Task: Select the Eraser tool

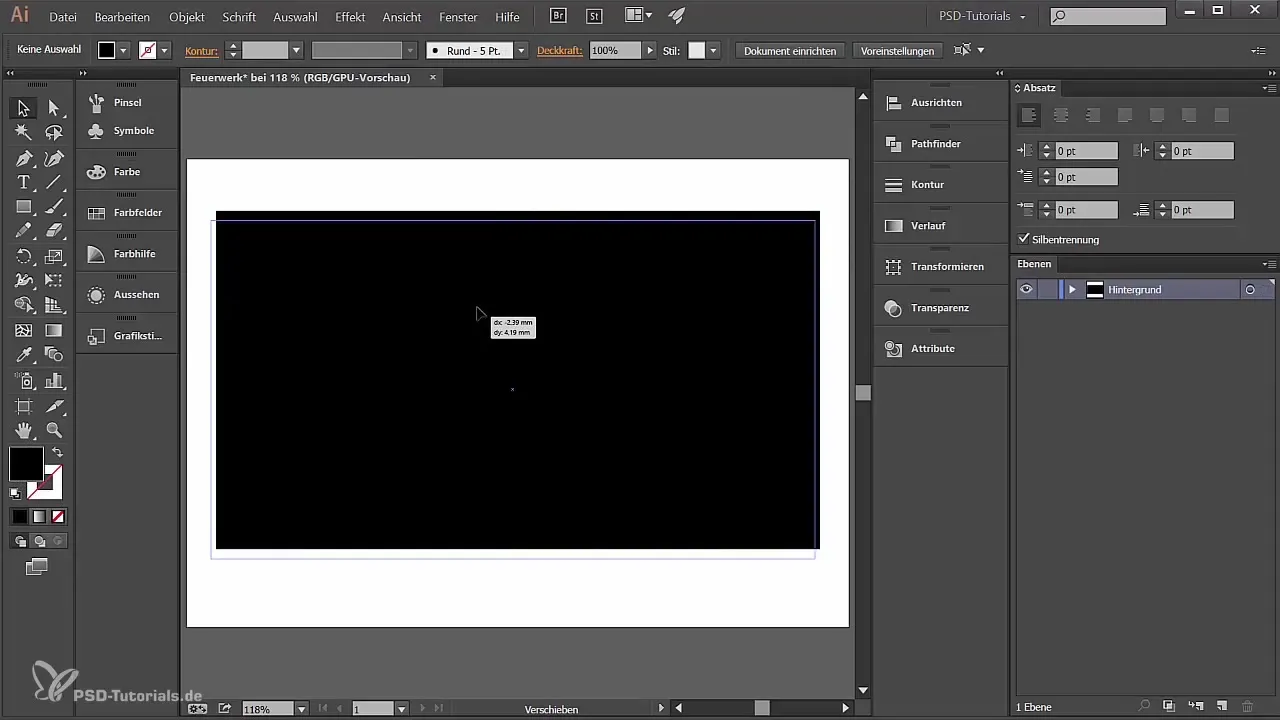Action: point(54,231)
